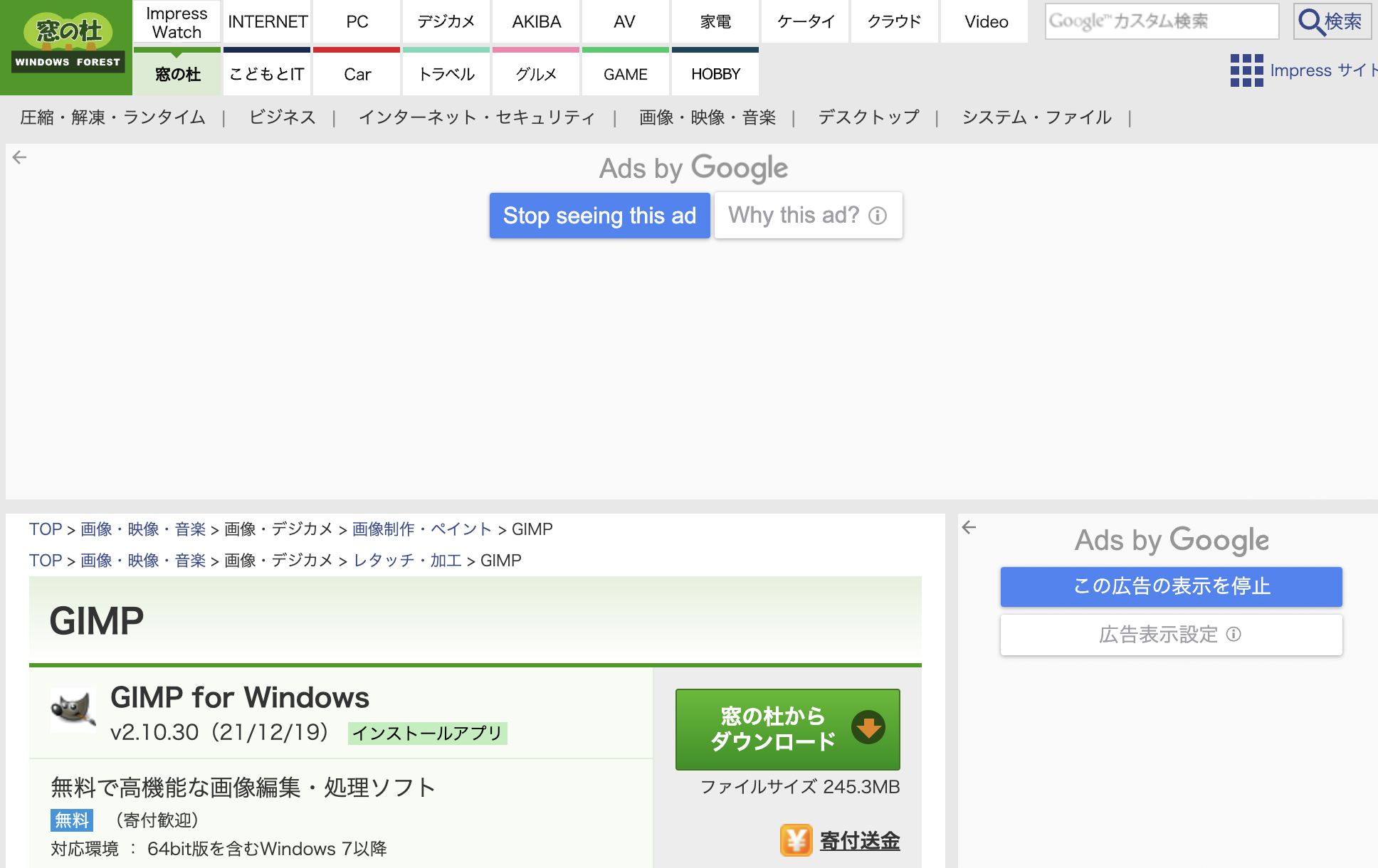Click 画像・映像・音楽 in second breadcrumb row

pyautogui.click(x=143, y=561)
